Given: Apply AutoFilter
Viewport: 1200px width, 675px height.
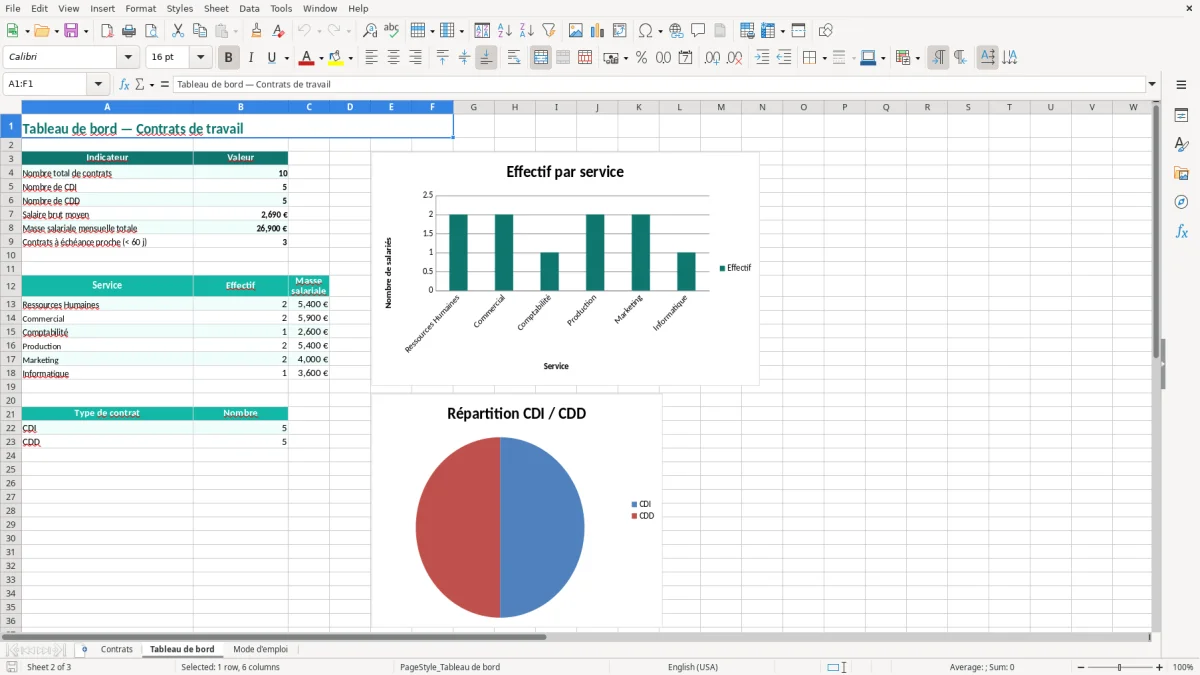Looking at the screenshot, I should click(x=549, y=31).
